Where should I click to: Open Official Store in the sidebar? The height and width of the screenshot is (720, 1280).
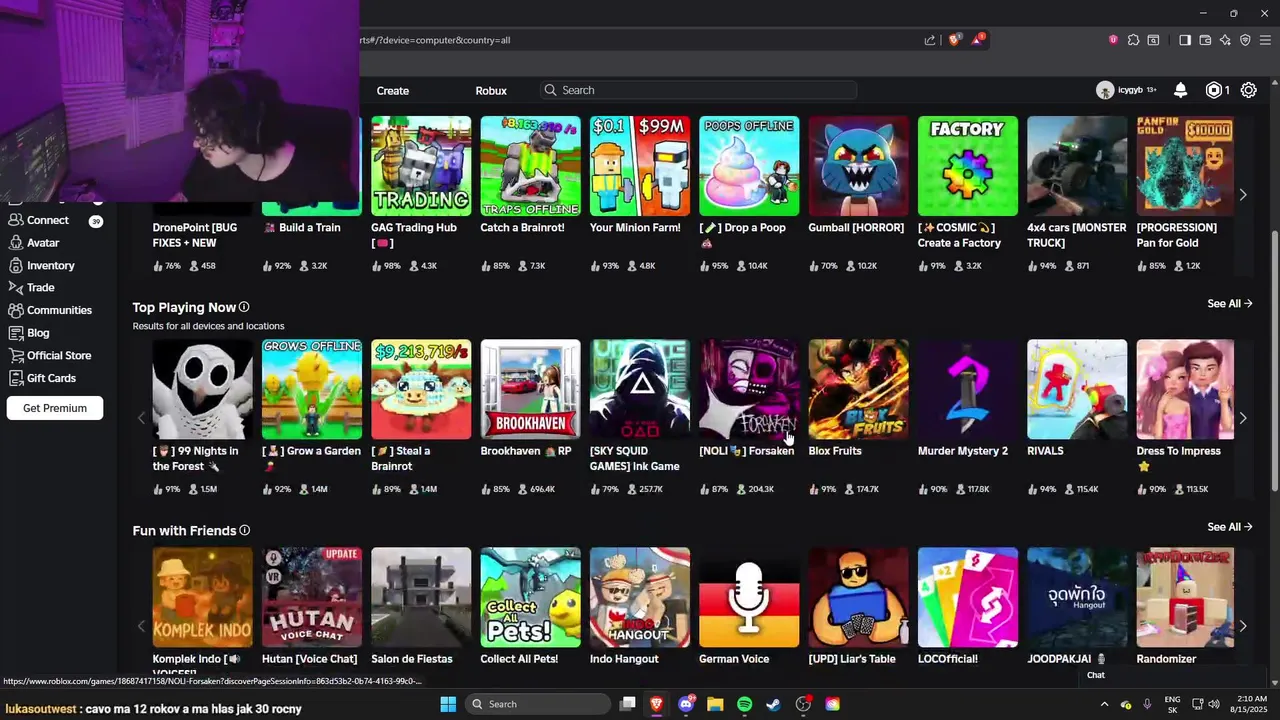pyautogui.click(x=58, y=355)
